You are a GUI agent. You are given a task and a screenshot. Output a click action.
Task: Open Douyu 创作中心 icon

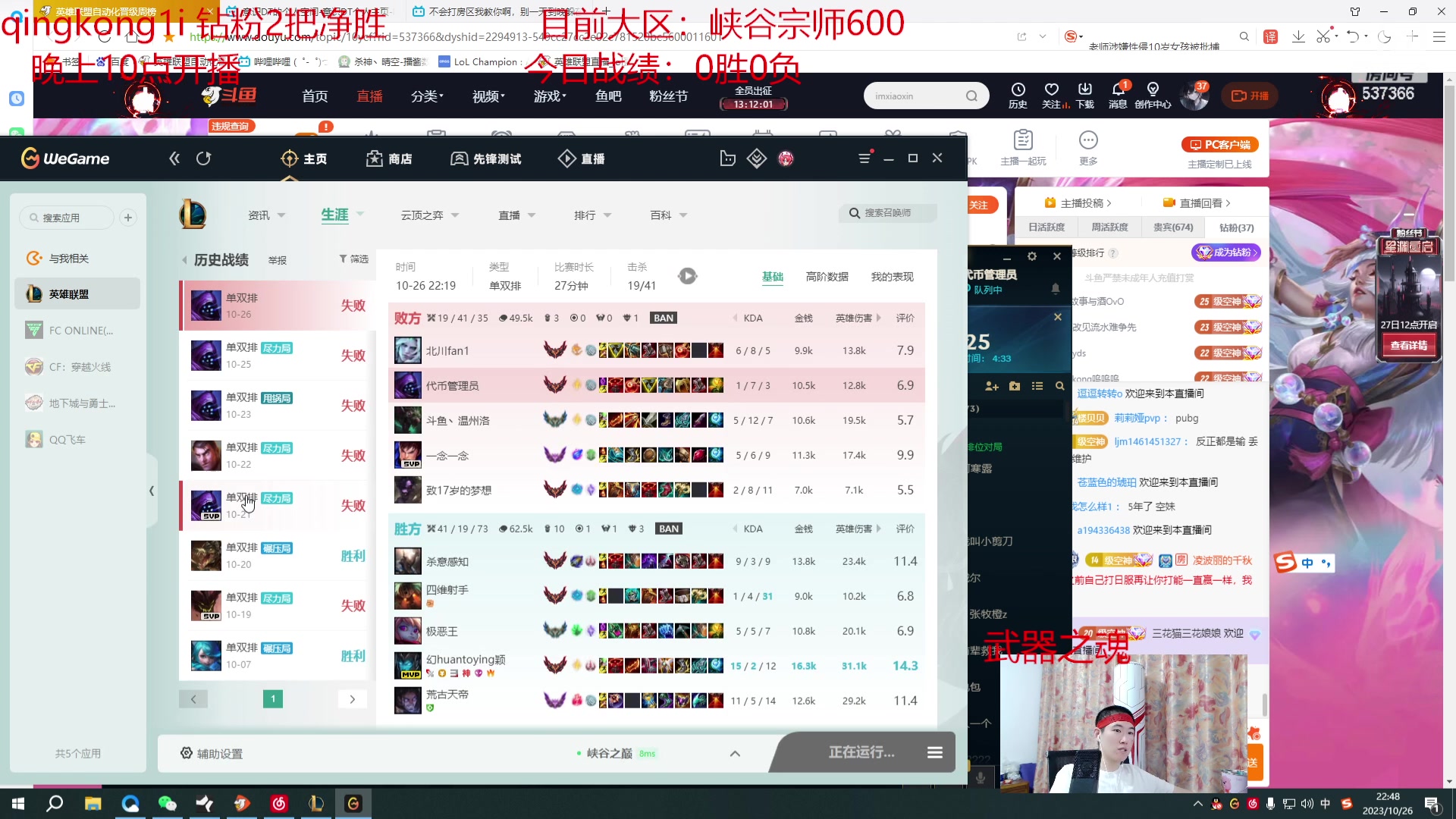(x=1153, y=96)
